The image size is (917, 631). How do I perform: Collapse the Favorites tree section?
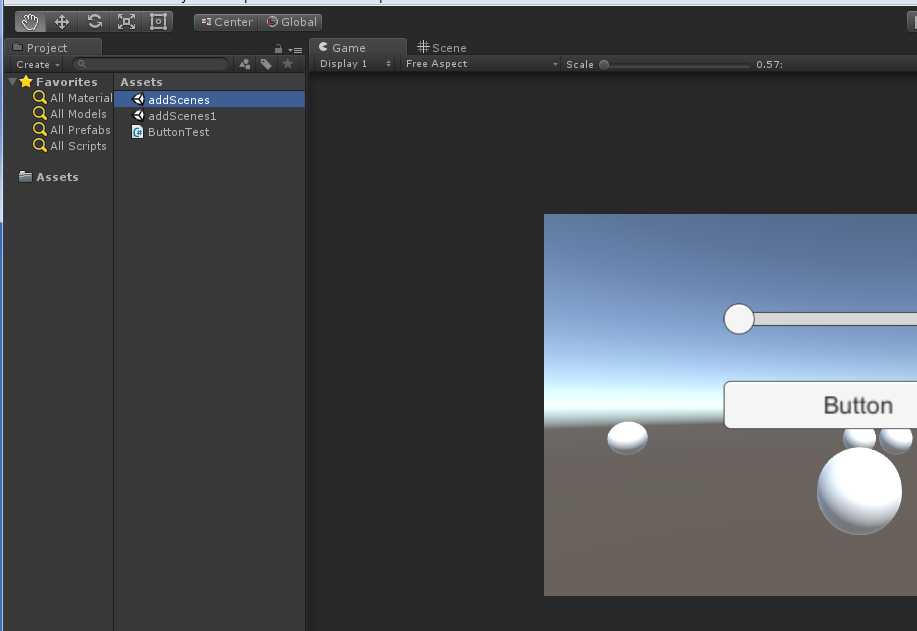click(12, 82)
